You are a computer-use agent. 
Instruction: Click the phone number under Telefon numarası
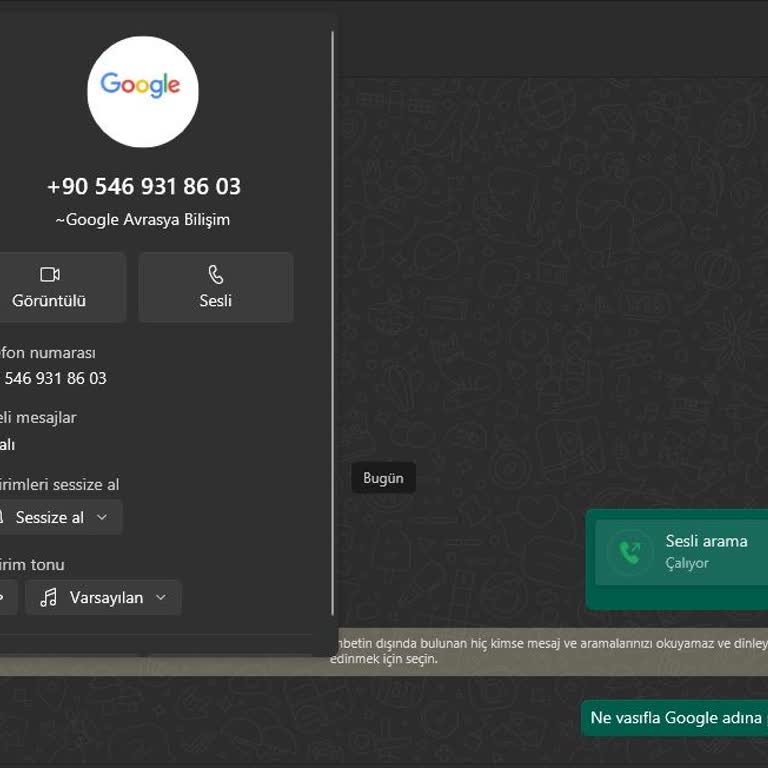(x=54, y=378)
